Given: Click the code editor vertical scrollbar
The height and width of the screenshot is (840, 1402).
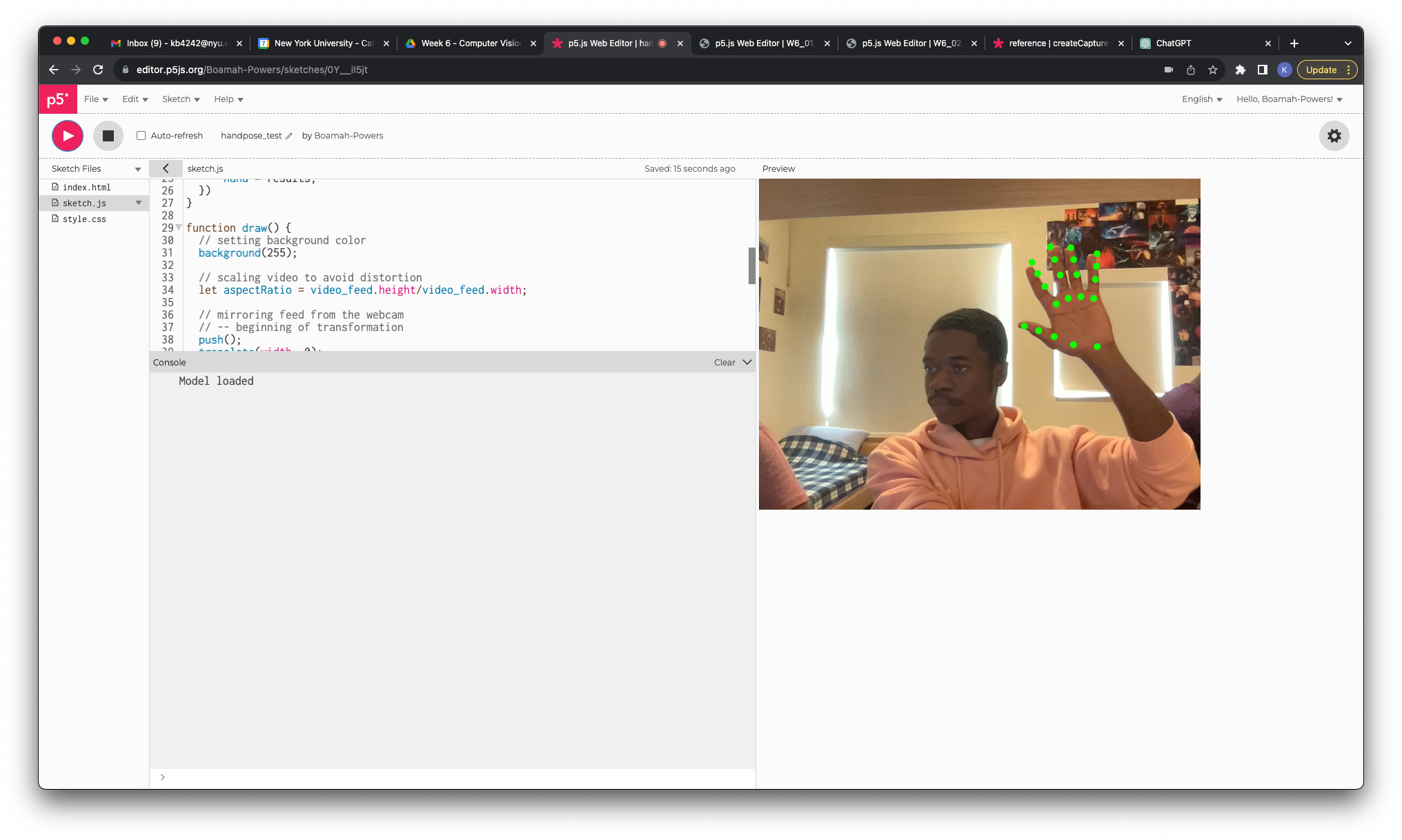Looking at the screenshot, I should pyautogui.click(x=752, y=266).
